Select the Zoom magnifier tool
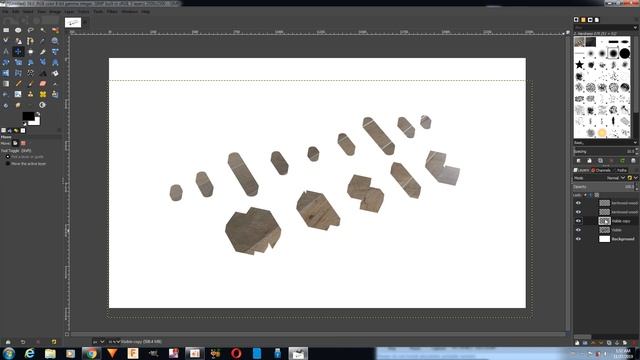 [55, 41]
